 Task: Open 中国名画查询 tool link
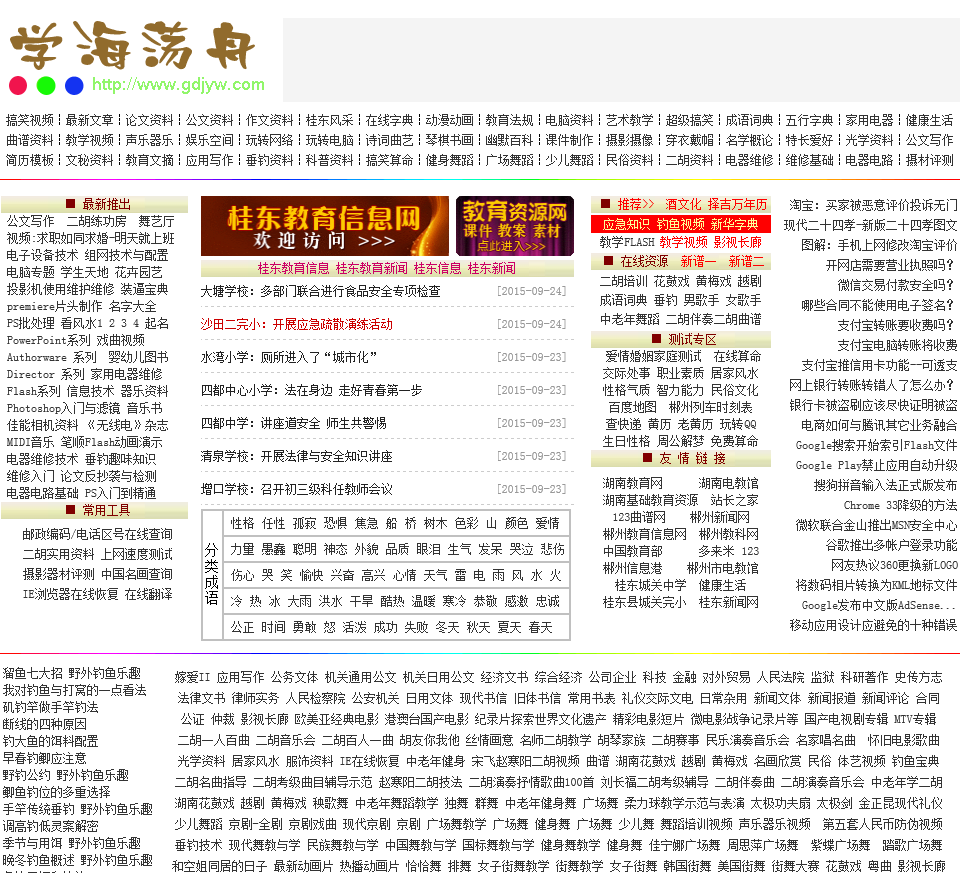tap(137, 574)
